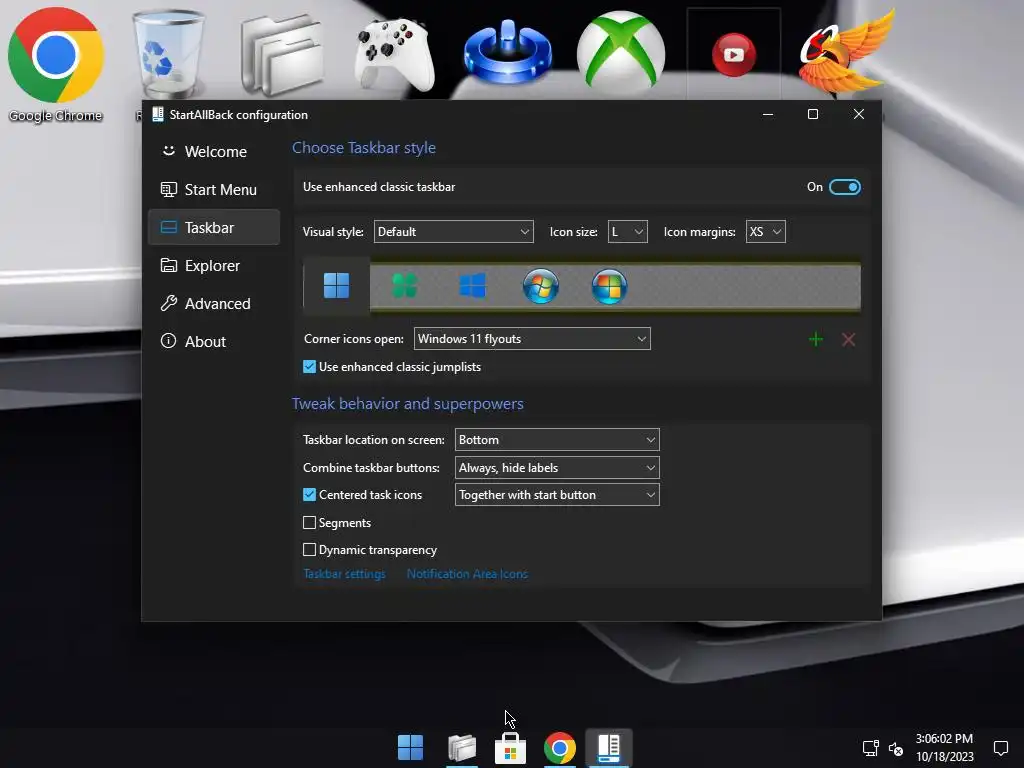Image resolution: width=1024 pixels, height=768 pixels.
Task: Open the white game controller desktop icon
Action: [x=394, y=55]
